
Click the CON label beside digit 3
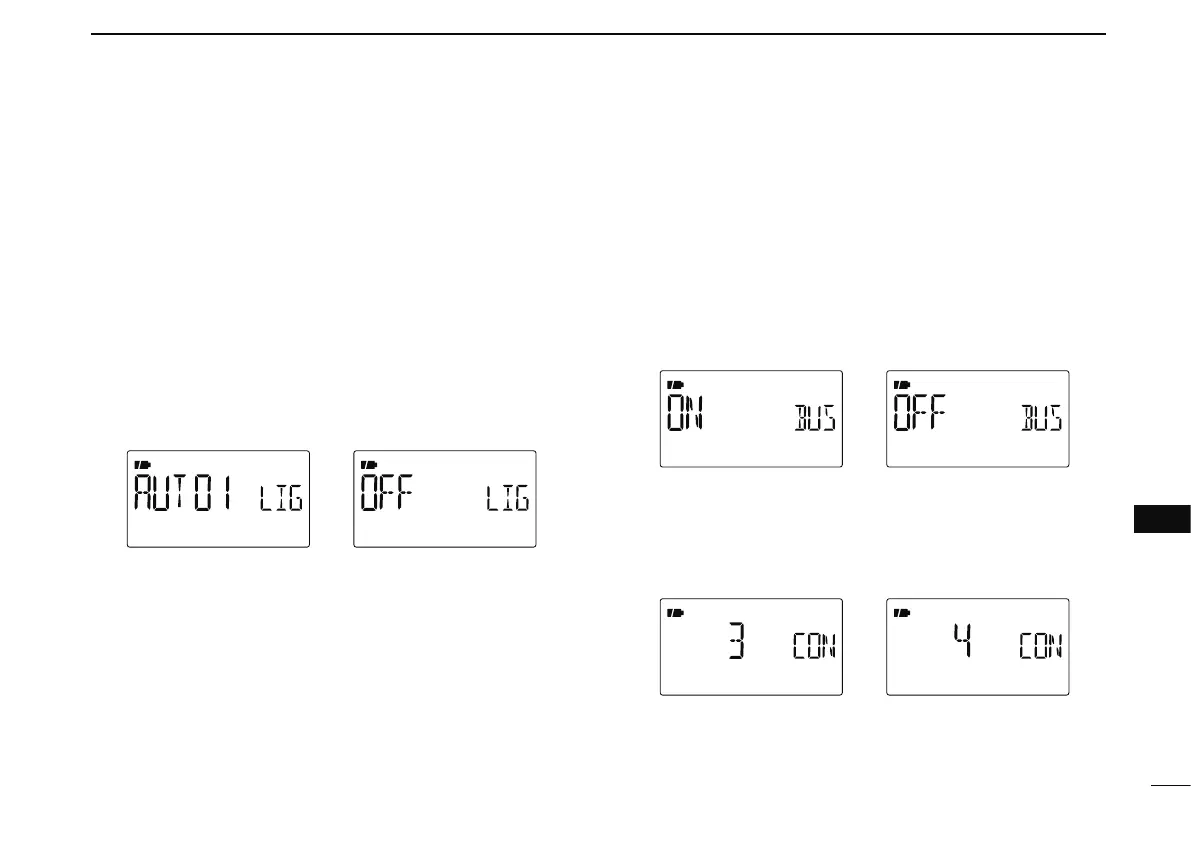(814, 646)
